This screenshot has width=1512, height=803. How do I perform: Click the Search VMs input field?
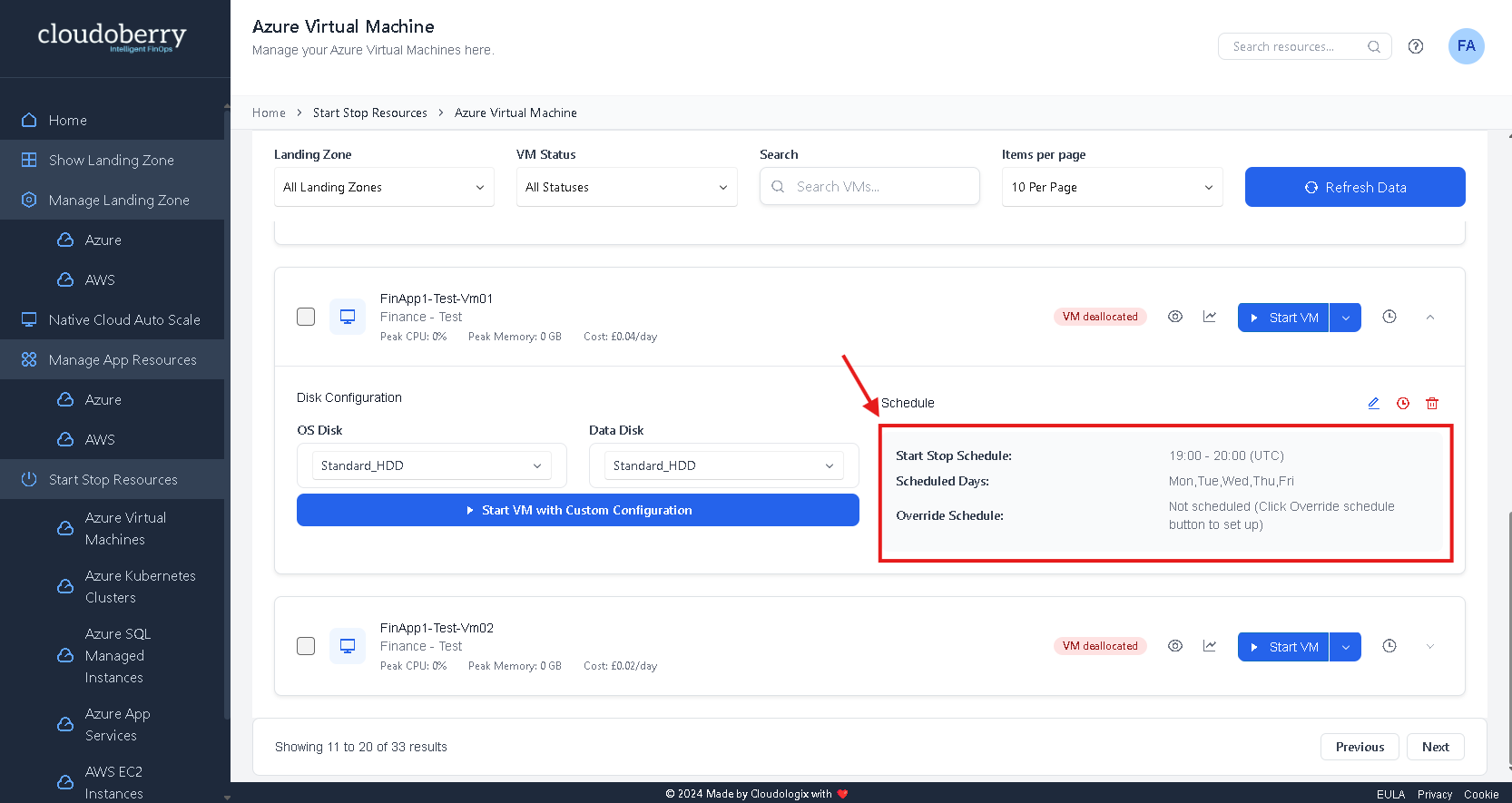(869, 186)
